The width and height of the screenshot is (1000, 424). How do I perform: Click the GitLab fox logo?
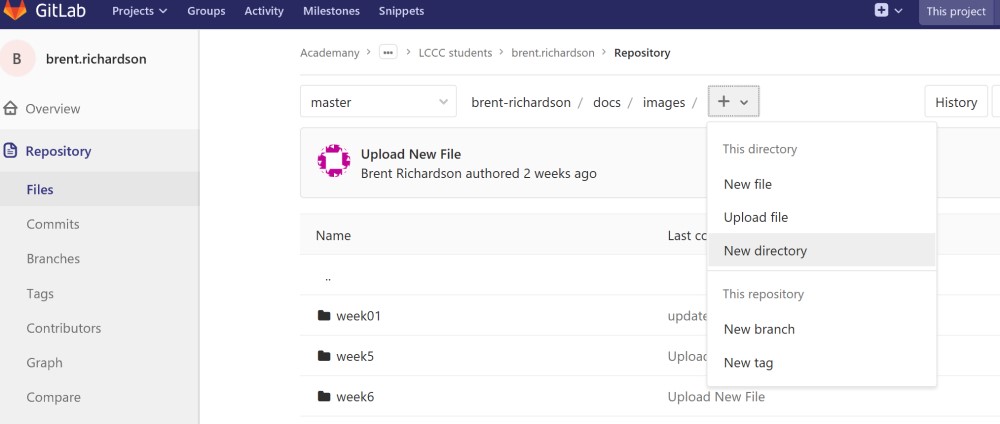point(15,10)
